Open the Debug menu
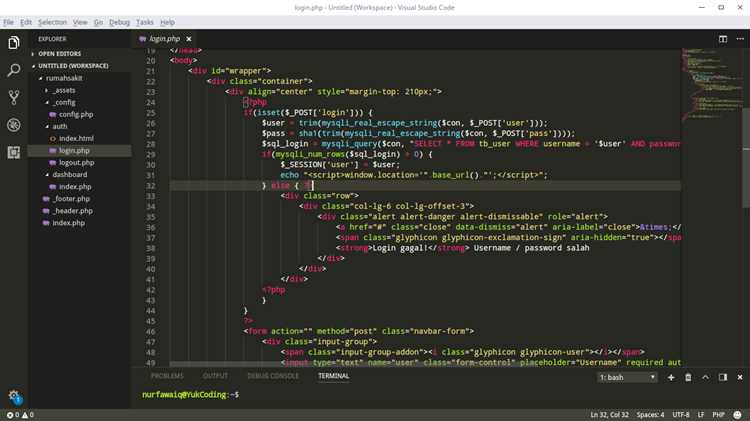This screenshot has width=750, height=421. 120,22
